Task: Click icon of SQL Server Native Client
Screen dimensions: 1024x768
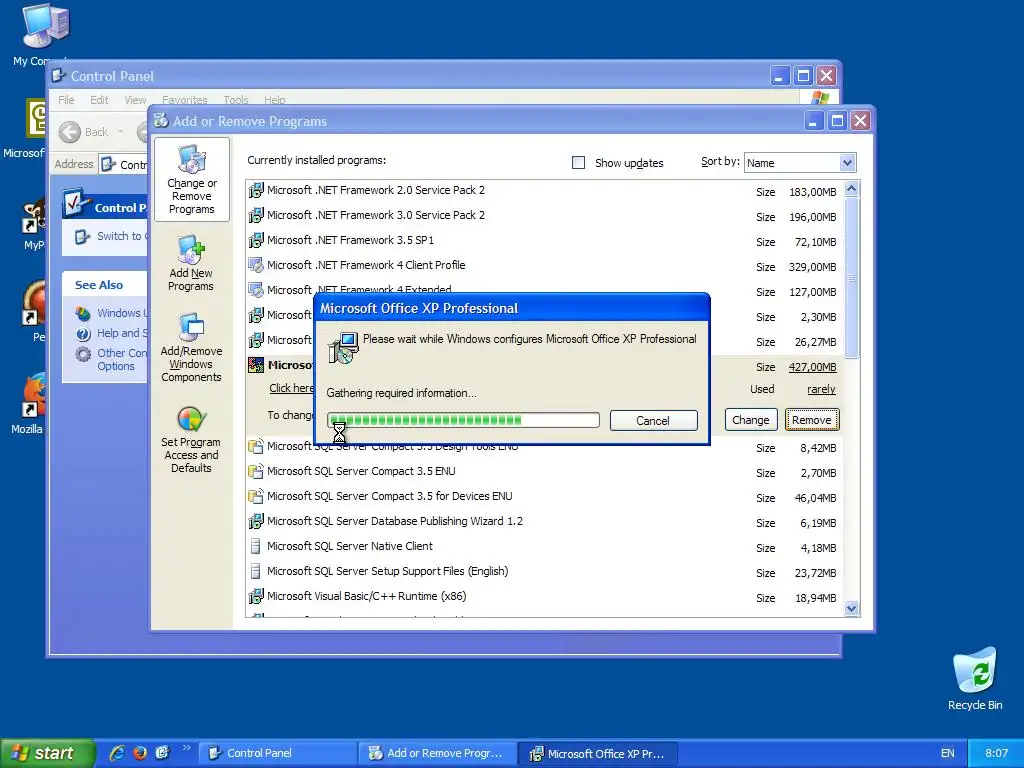Action: click(x=255, y=546)
